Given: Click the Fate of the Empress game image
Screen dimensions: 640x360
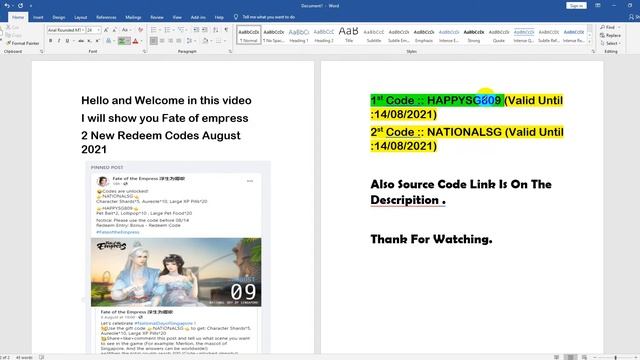Looking at the screenshot, I should pos(176,272).
